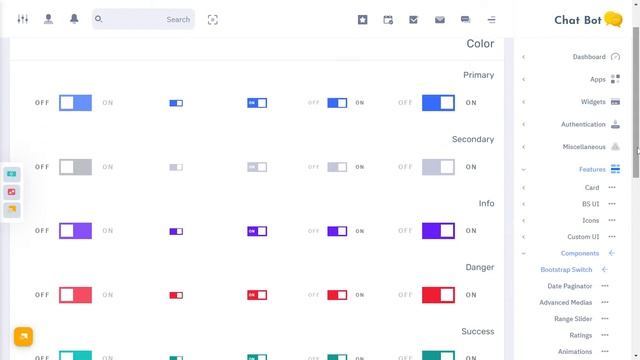
Task: Open the Apps menu item
Action: tap(598, 79)
